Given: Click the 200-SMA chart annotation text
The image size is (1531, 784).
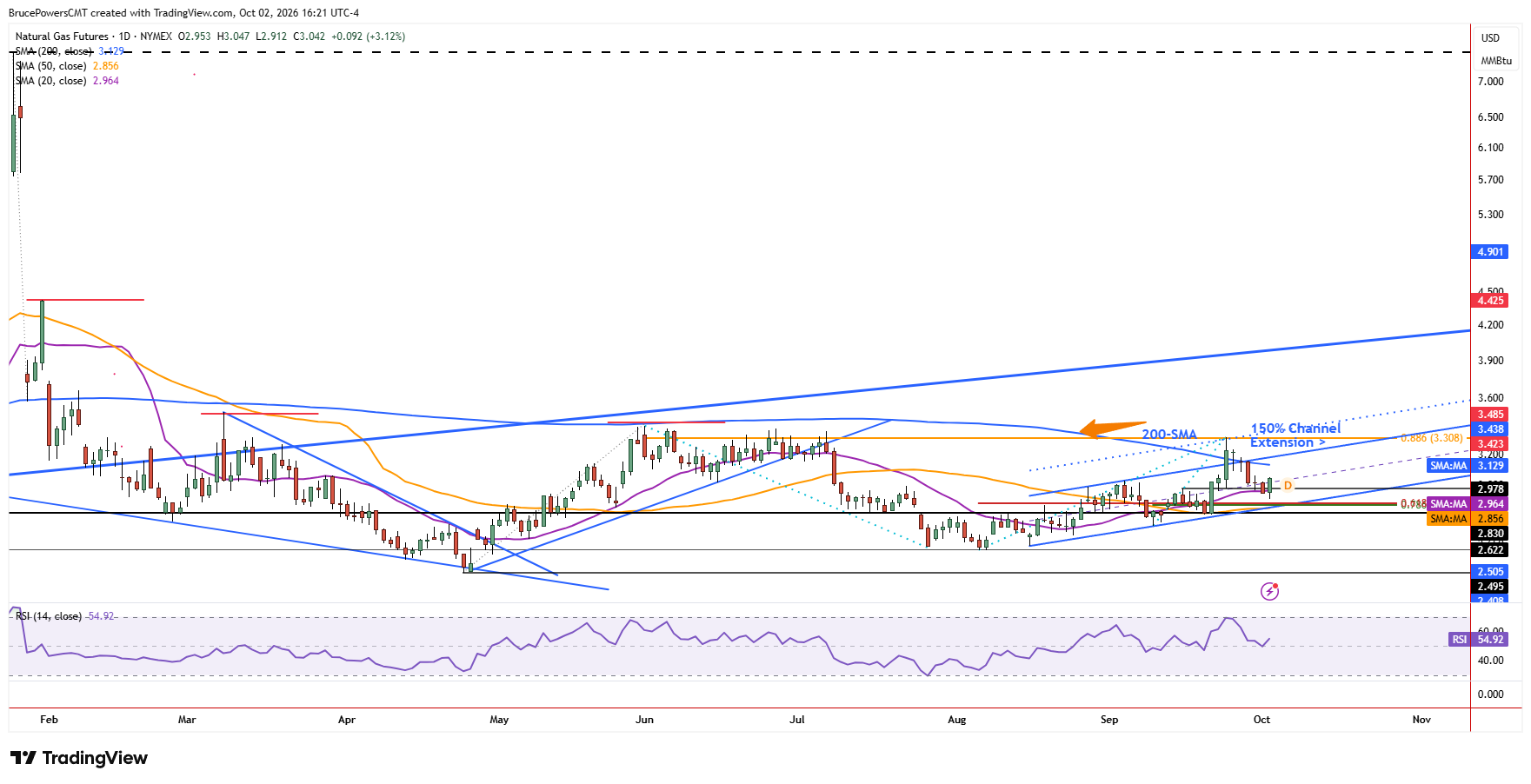Looking at the screenshot, I should tap(1168, 435).
